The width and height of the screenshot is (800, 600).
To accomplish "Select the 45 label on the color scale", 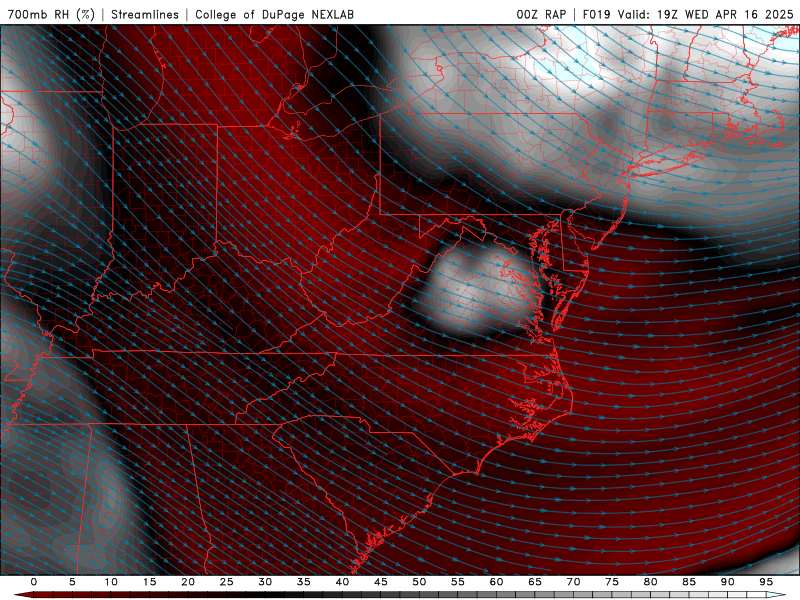I will [x=381, y=582].
